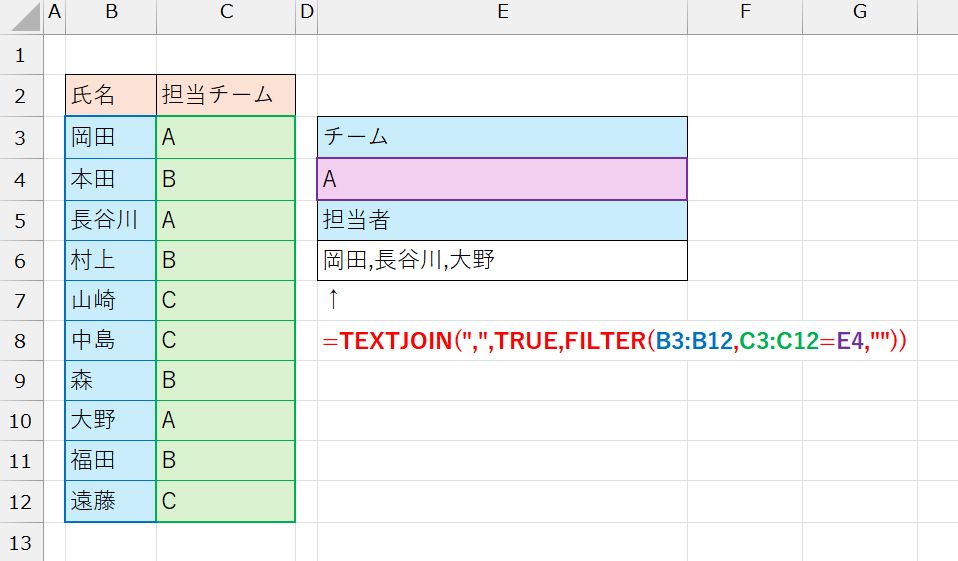Select the チーム label cell
This screenshot has width=958, height=561.
pyautogui.click(x=502, y=137)
